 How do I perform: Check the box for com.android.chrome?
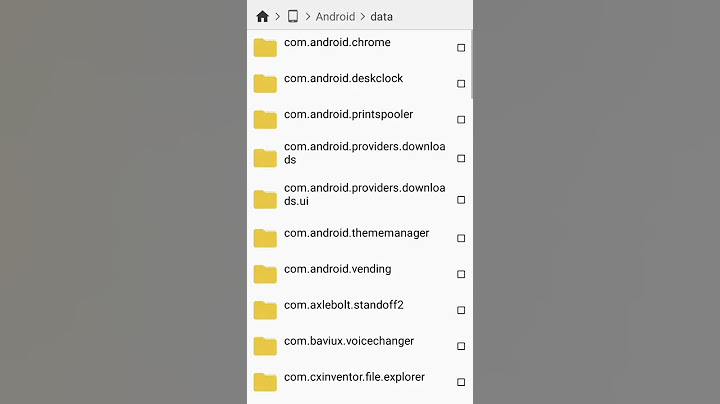(461, 48)
